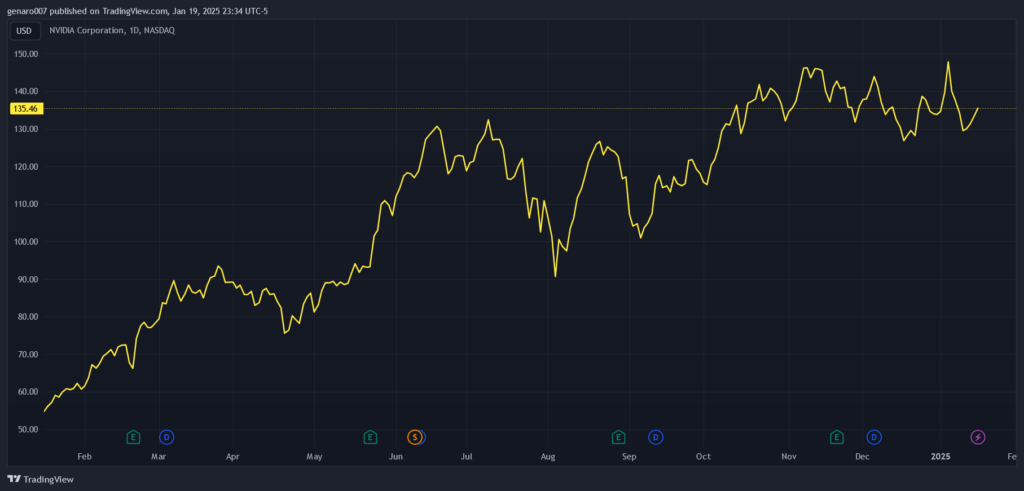Click the genaro007 username in the header
Viewport: 1024px width, 491px height.
pyautogui.click(x=28, y=11)
